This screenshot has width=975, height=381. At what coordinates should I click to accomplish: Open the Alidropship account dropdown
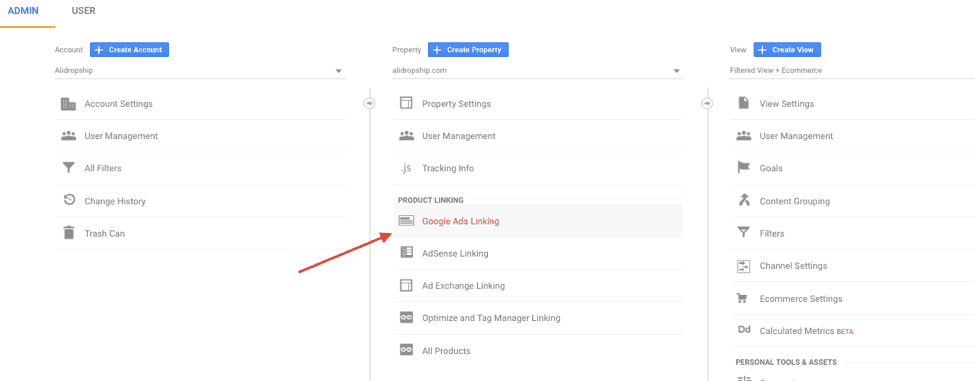click(x=200, y=71)
